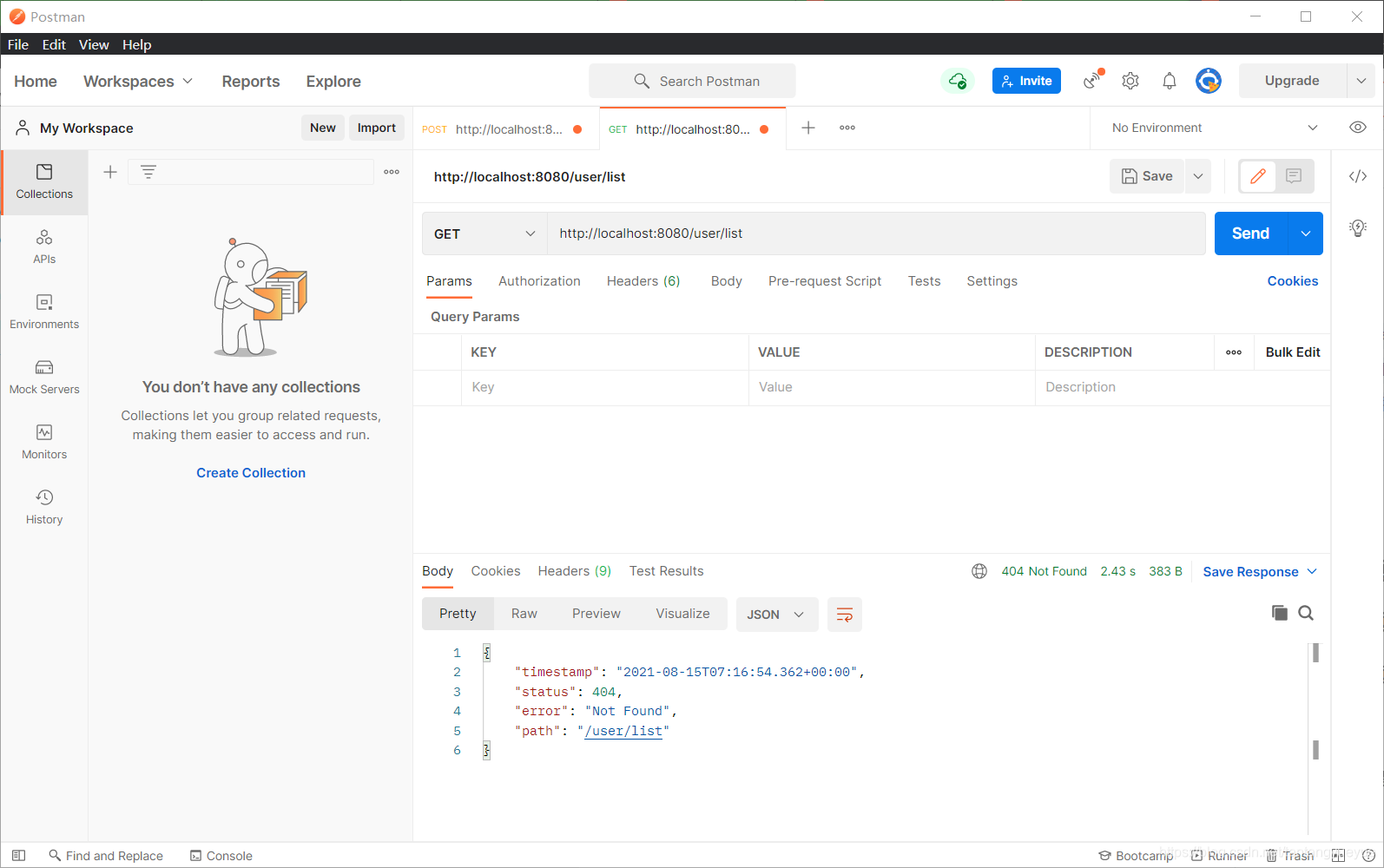Image resolution: width=1384 pixels, height=868 pixels.
Task: Open the notifications bell icon
Action: coord(1170,81)
